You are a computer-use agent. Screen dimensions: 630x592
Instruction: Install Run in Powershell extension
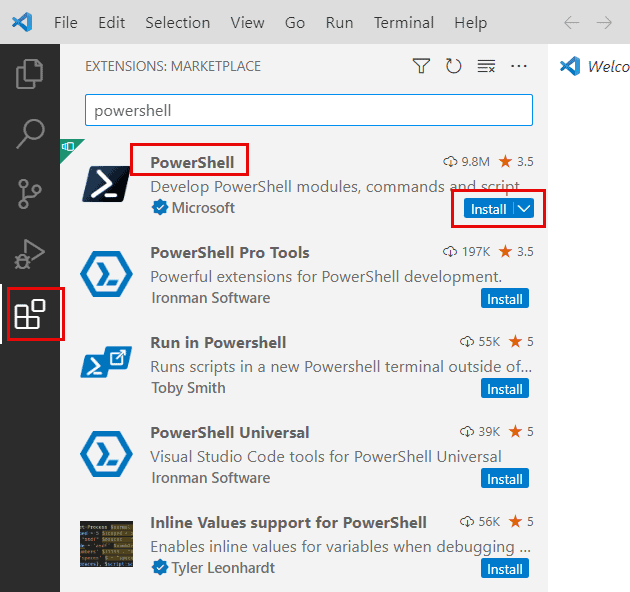tap(505, 389)
